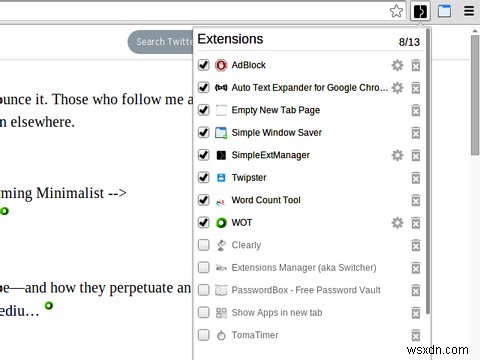Remove Extensions Manager (aka Switcher) trash icon
Viewport: 480px width, 360px height.
[x=416, y=268]
